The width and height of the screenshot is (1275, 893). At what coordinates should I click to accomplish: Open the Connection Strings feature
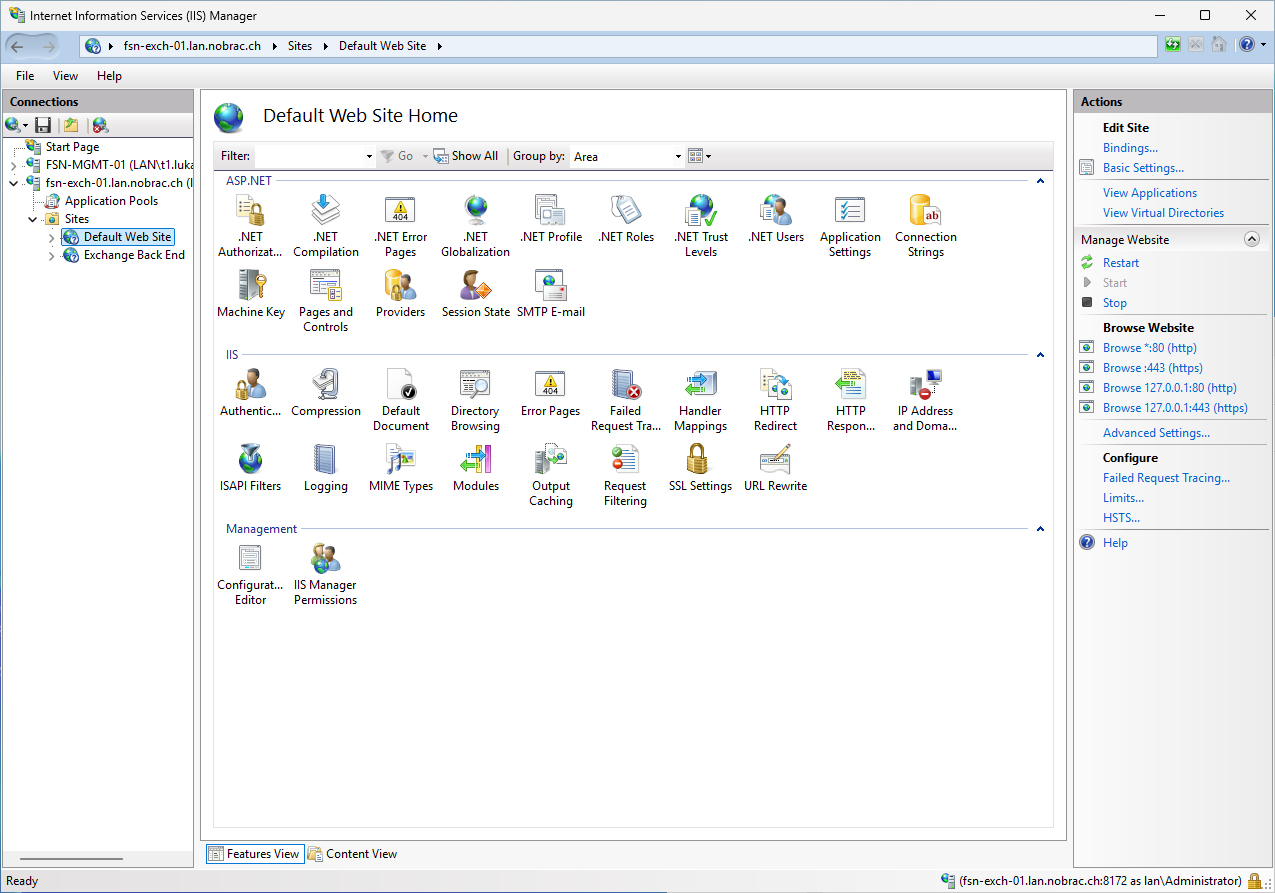pyautogui.click(x=926, y=226)
